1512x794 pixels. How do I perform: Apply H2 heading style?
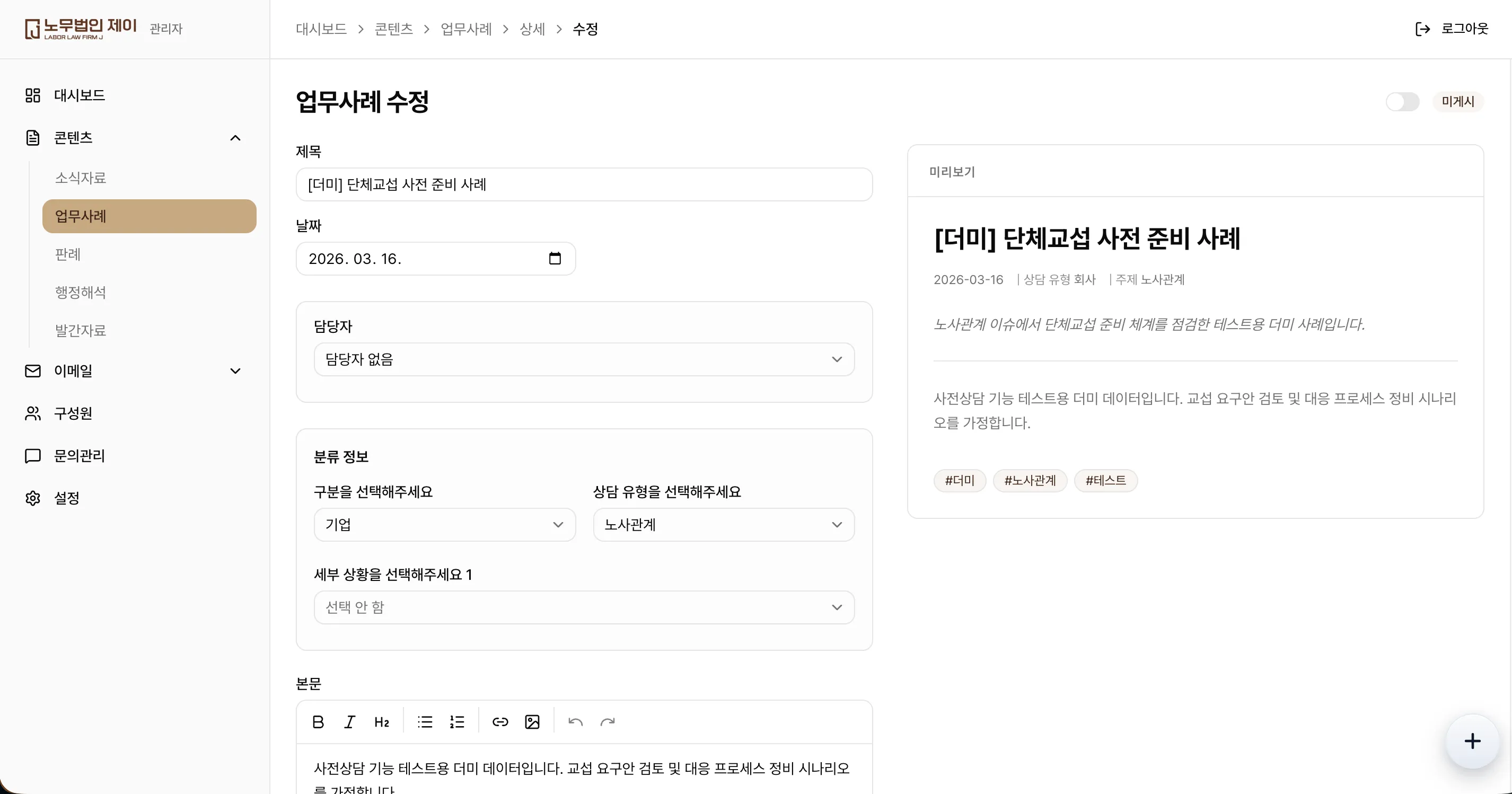382,722
